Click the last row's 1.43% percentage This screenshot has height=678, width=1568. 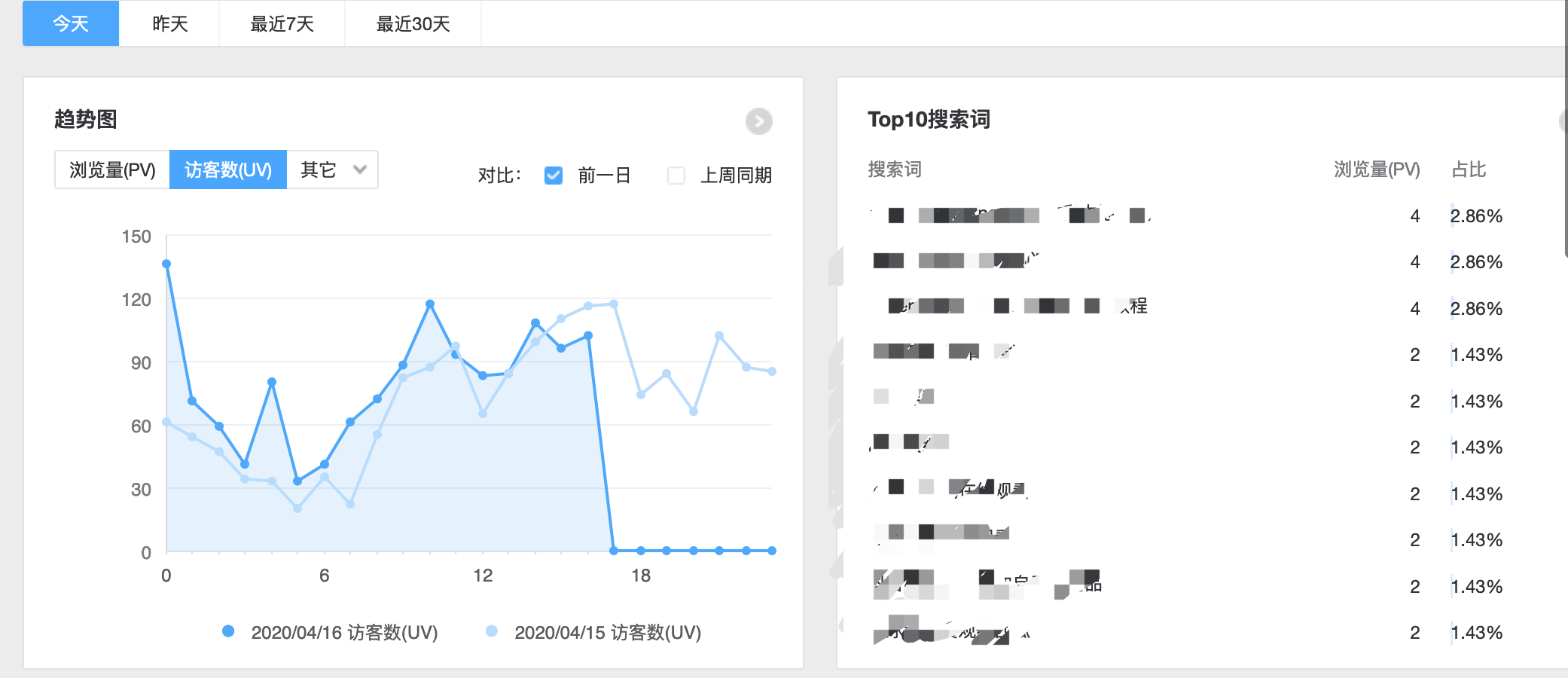pos(1476,633)
